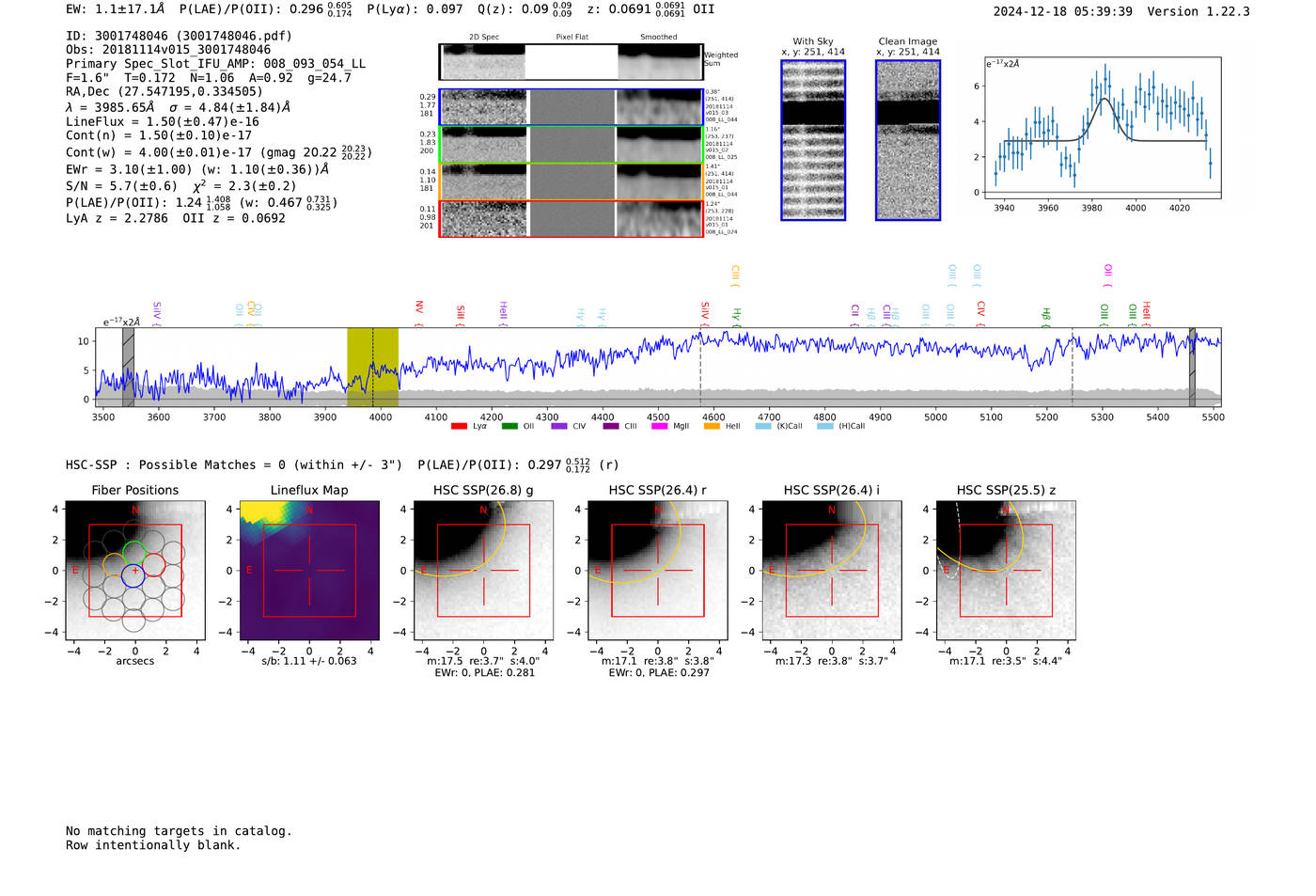The image size is (1316, 896).
Task: Click the 'LineFlux = 1.50(±0.47)e-16' value
Action: [163, 121]
